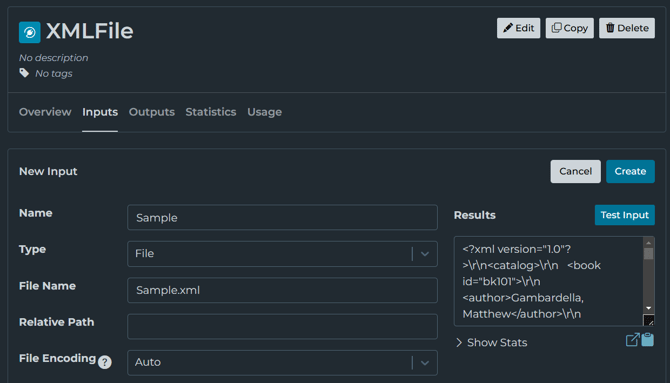This screenshot has width=670, height=383.
Task: Click the Test Input button
Action: coord(625,215)
